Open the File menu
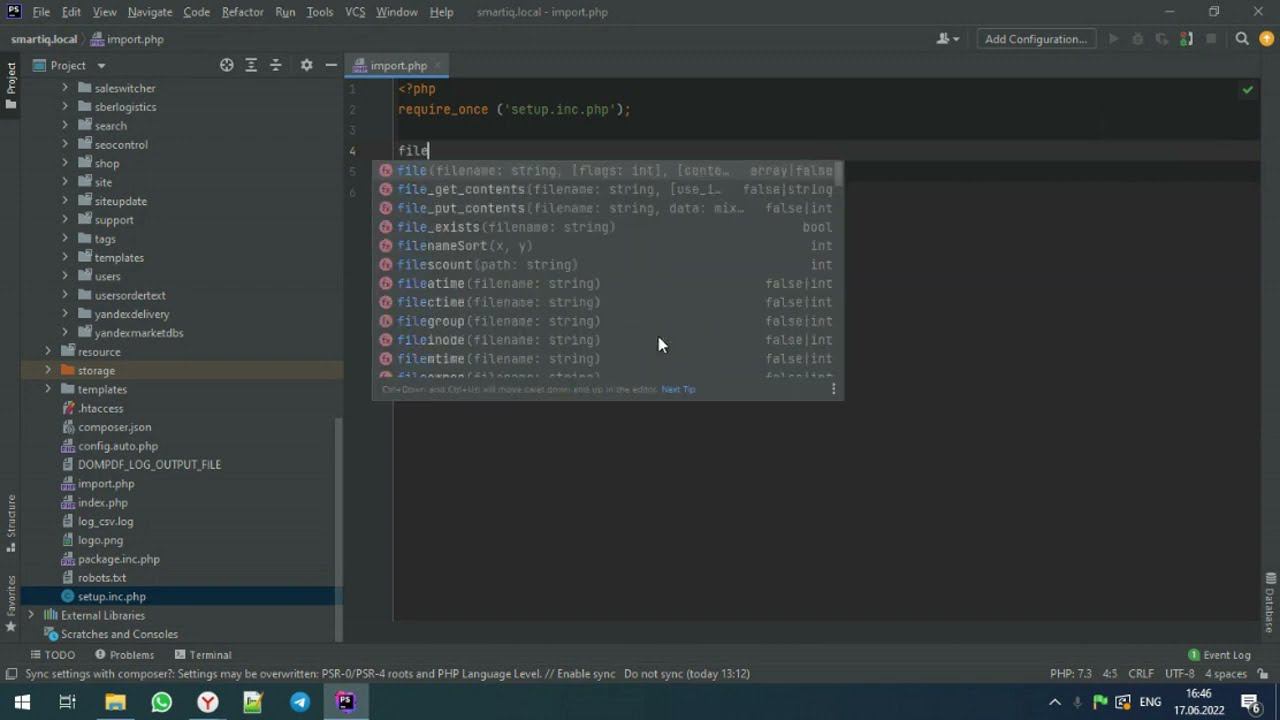The image size is (1280, 720). (x=41, y=12)
